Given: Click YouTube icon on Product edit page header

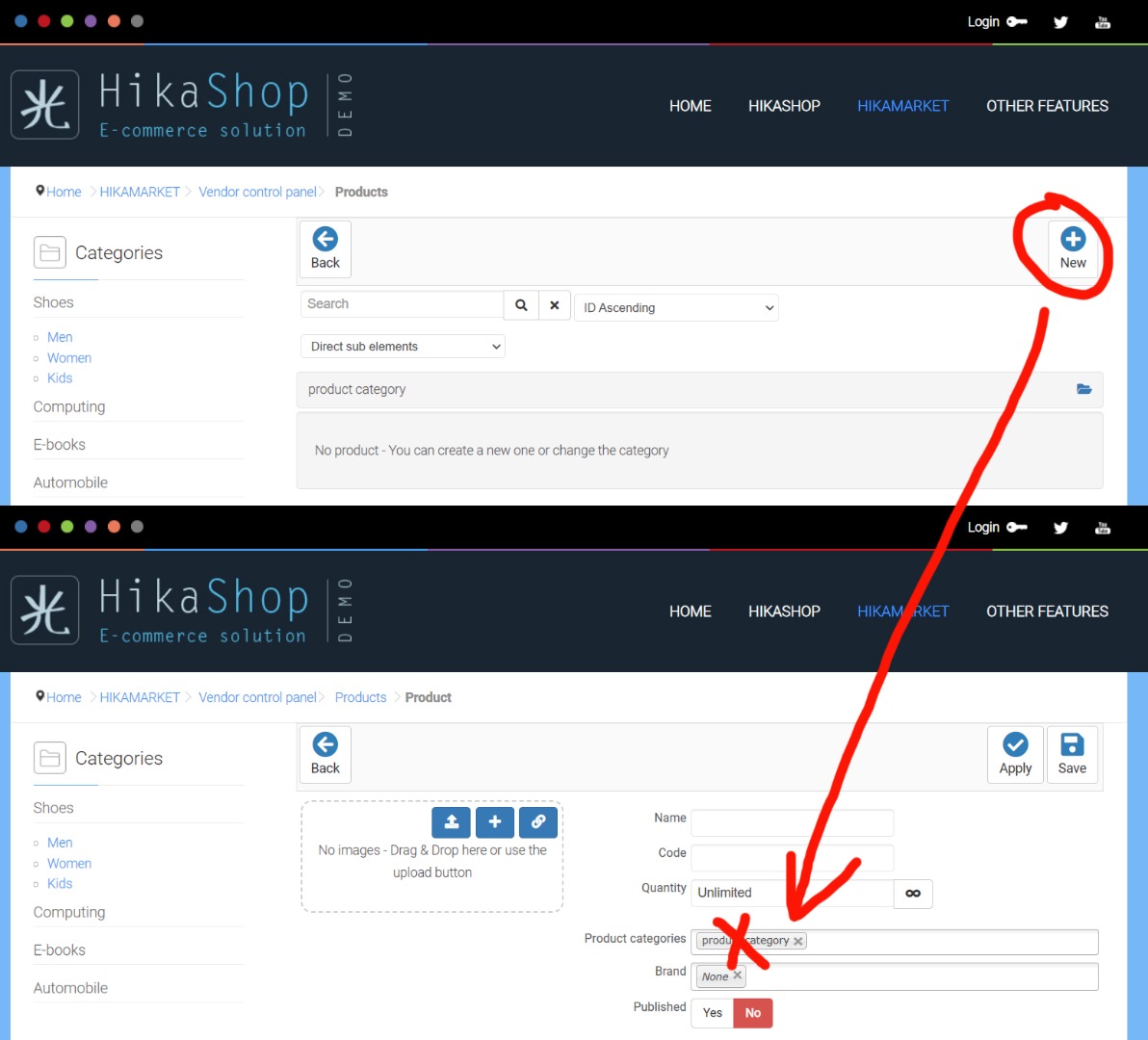Looking at the screenshot, I should (x=1102, y=528).
